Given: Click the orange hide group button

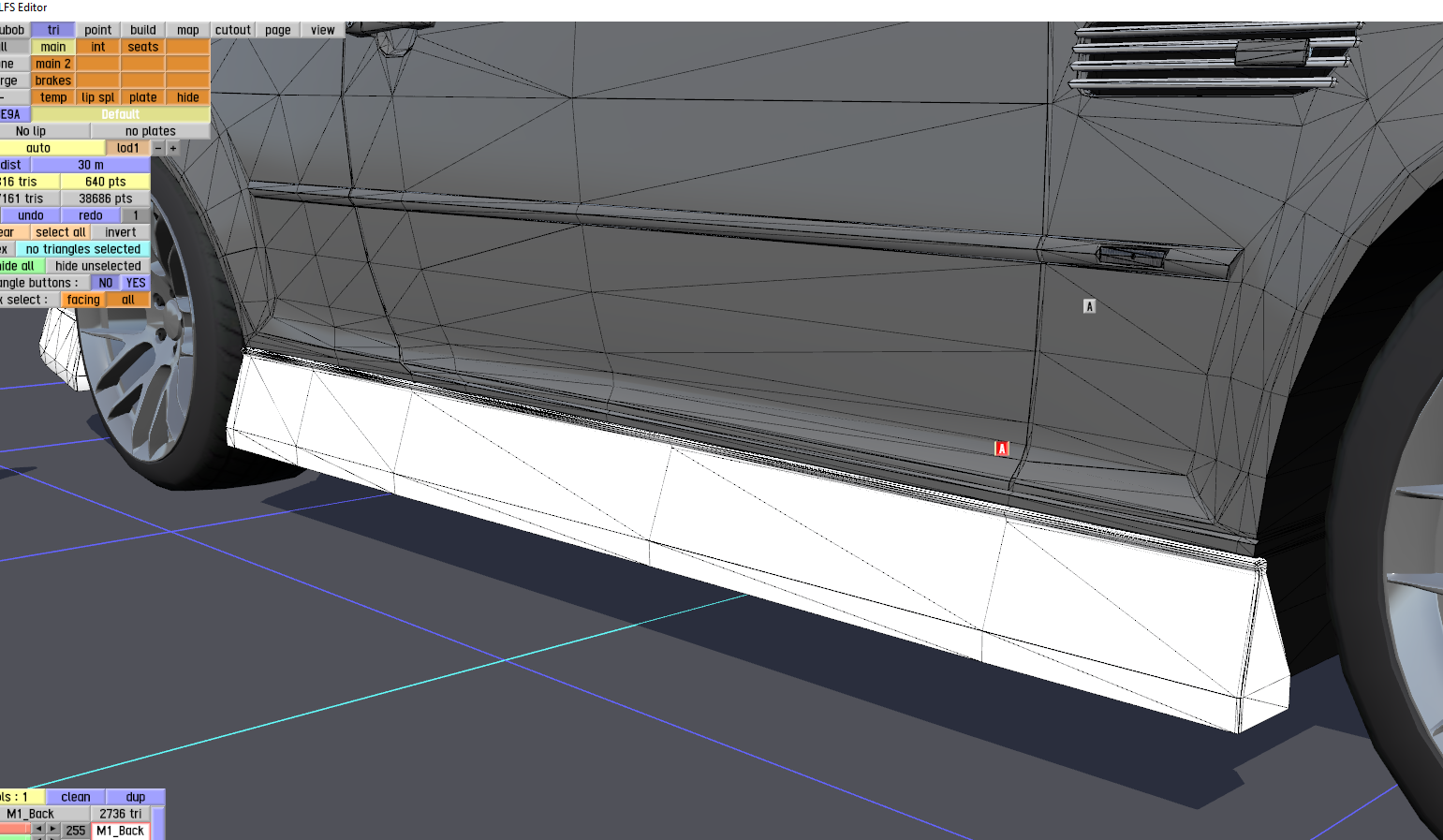Looking at the screenshot, I should pos(188,97).
